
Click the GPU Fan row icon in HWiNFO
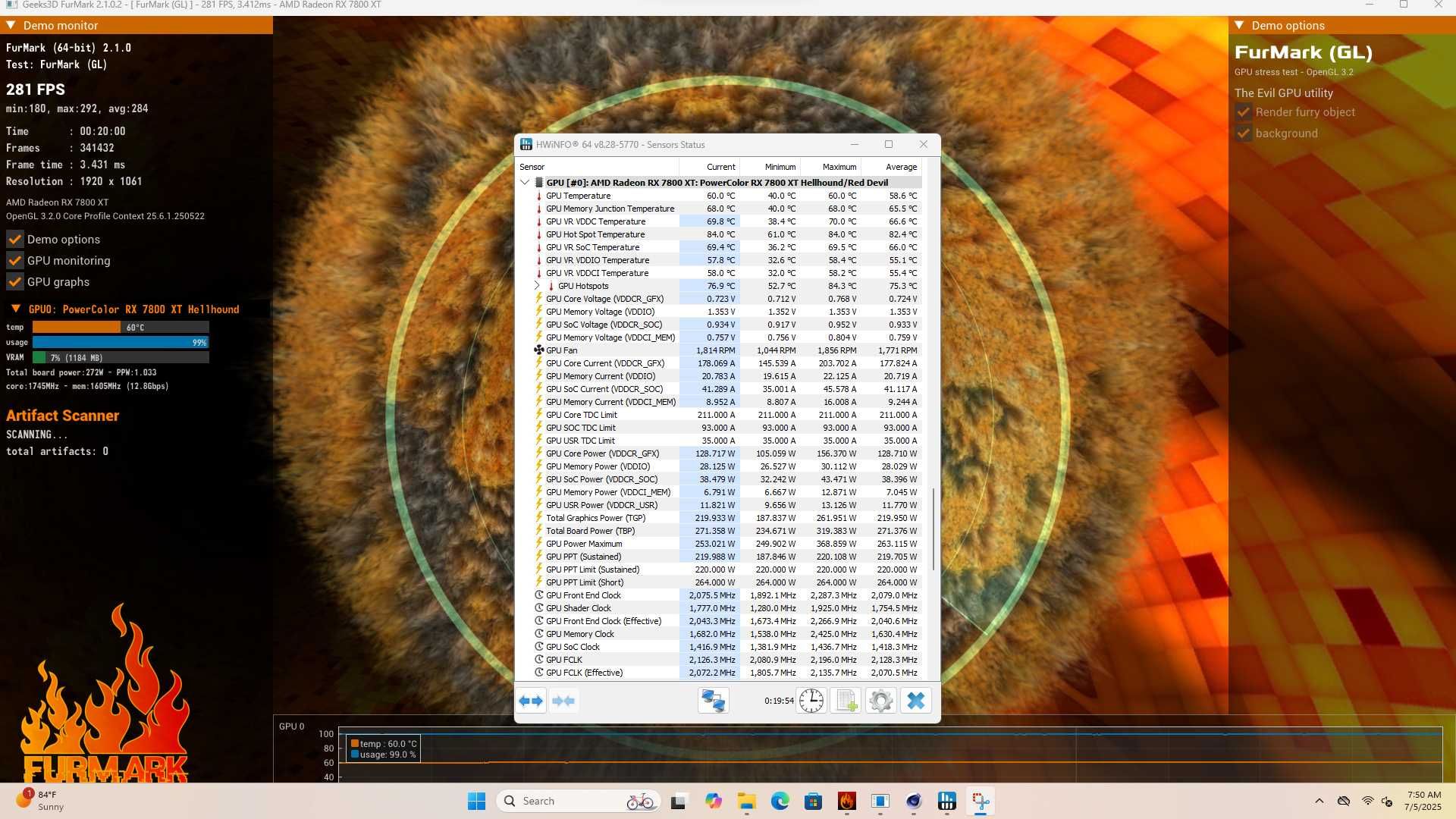[x=538, y=350]
